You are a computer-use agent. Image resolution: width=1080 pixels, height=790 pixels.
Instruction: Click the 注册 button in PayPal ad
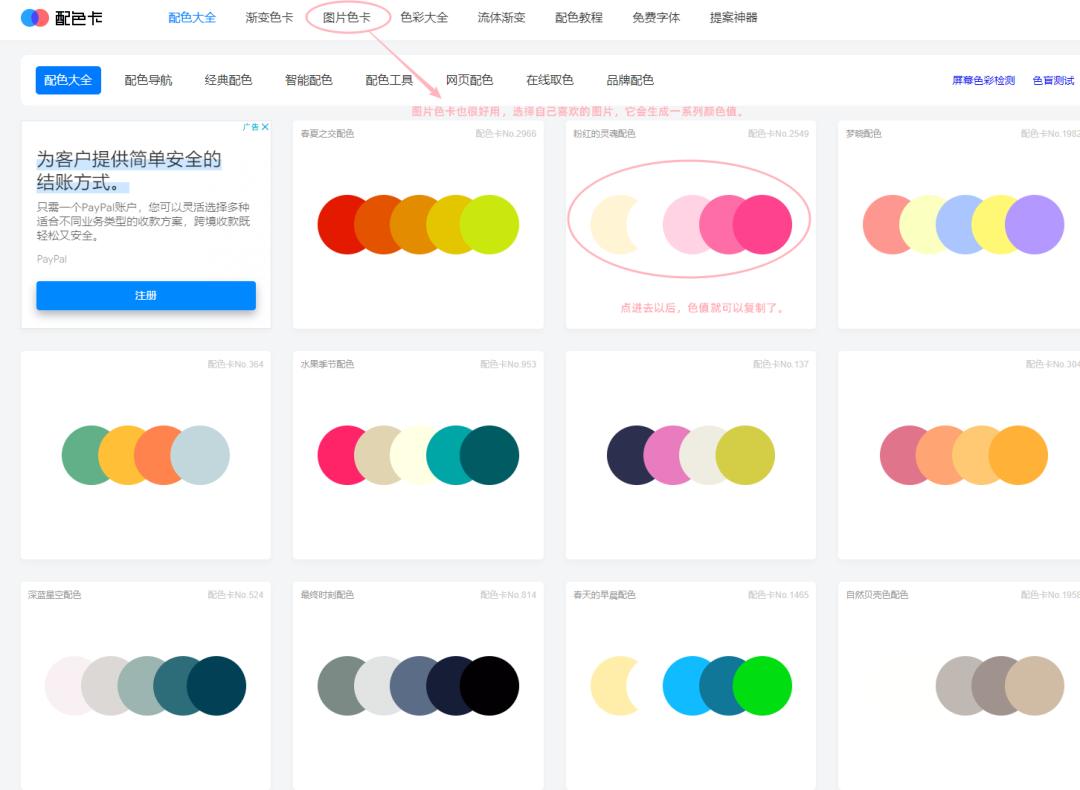[146, 295]
